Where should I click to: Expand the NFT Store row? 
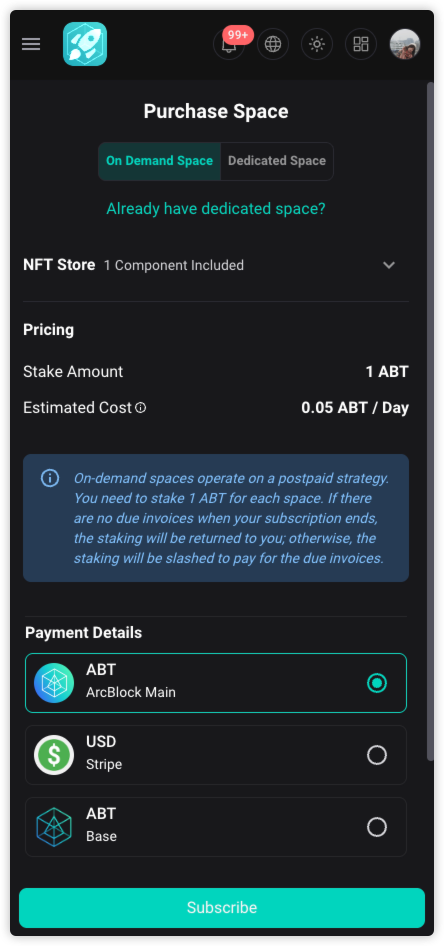pyautogui.click(x=216, y=265)
